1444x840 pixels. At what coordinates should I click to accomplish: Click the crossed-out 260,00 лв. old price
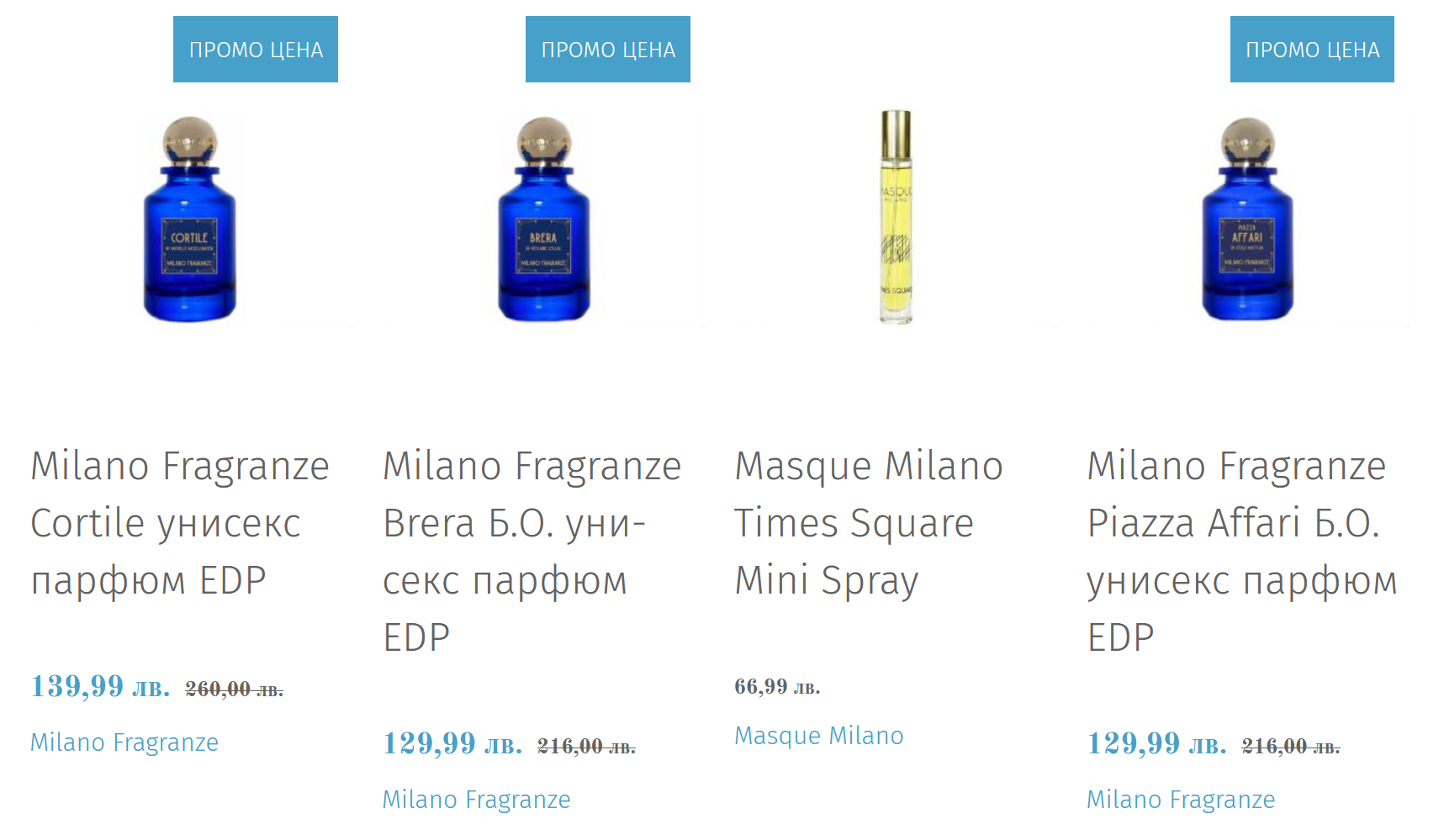pos(234,690)
